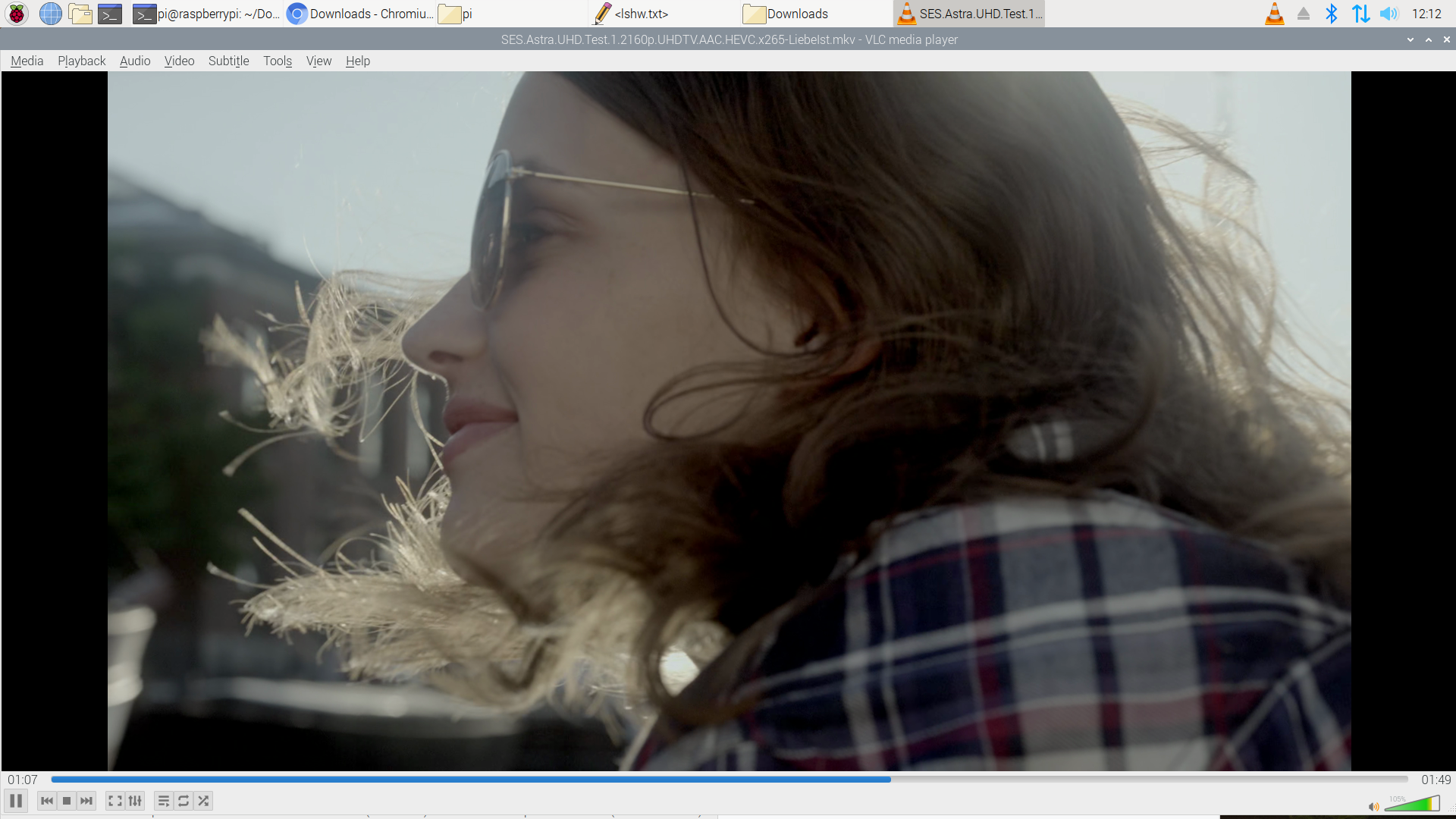Toggle the playlist view
Image resolution: width=1456 pixels, height=819 pixels.
point(164,801)
